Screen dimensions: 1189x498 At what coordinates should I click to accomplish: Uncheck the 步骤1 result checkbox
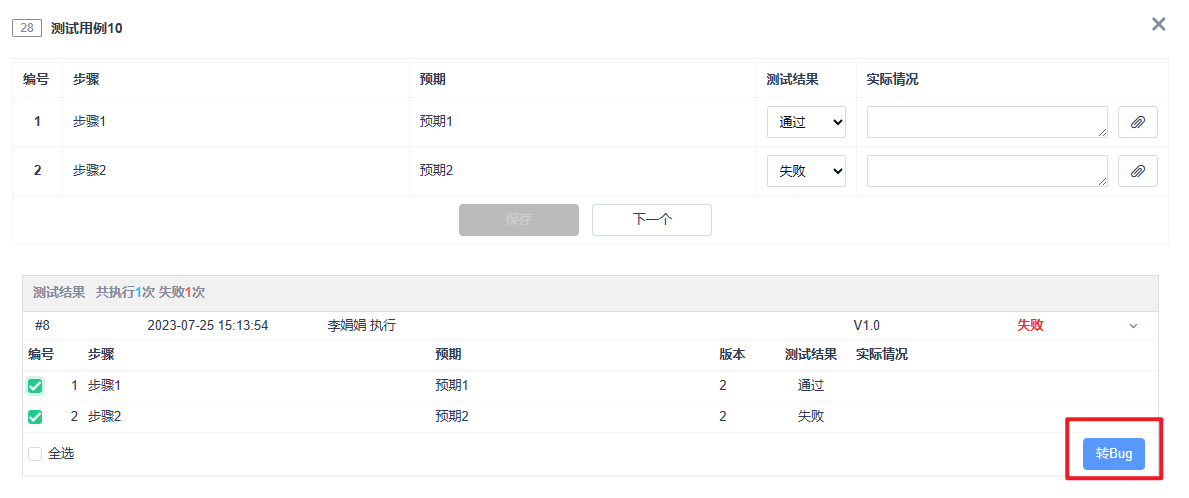[35, 386]
